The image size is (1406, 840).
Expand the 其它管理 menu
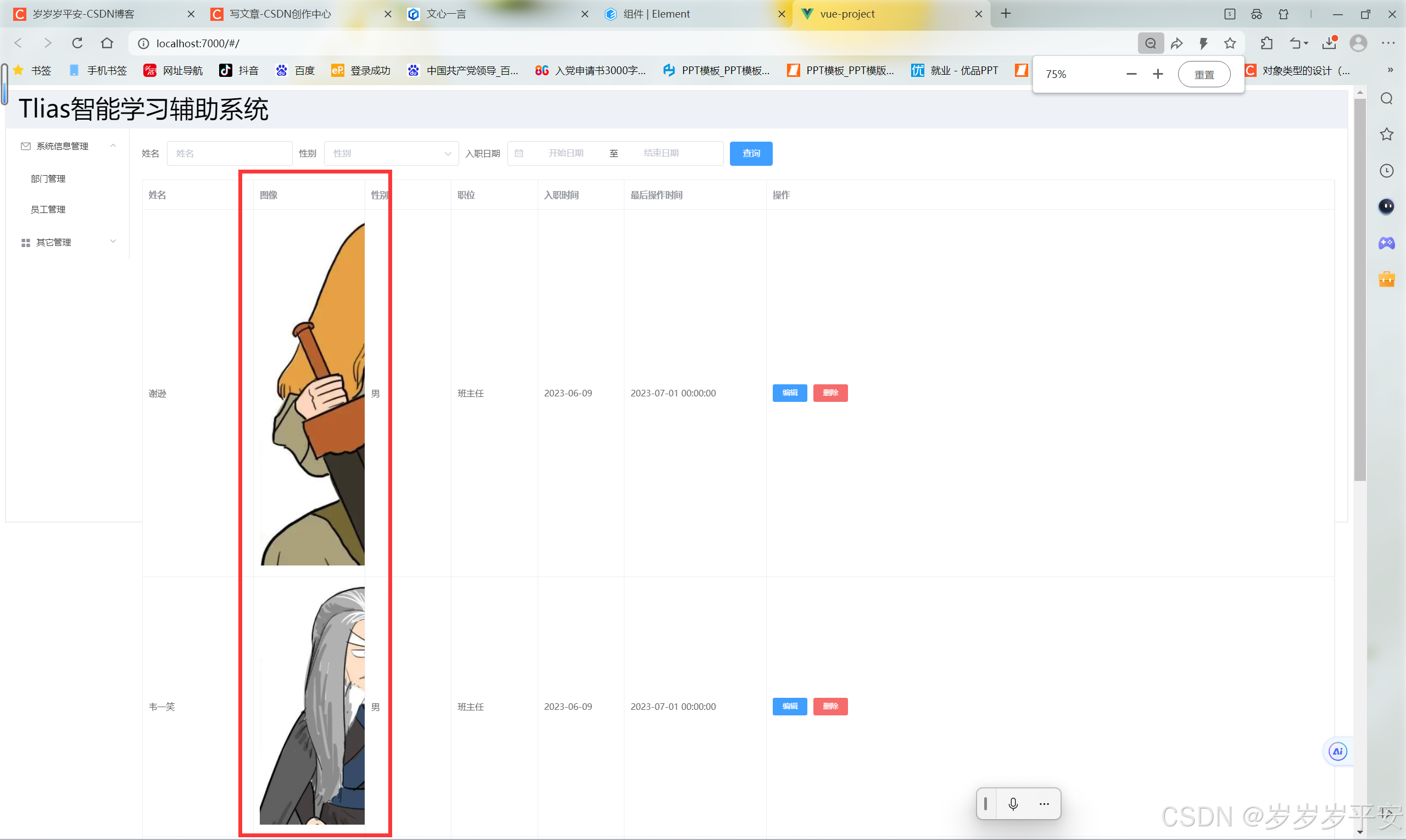[68, 242]
